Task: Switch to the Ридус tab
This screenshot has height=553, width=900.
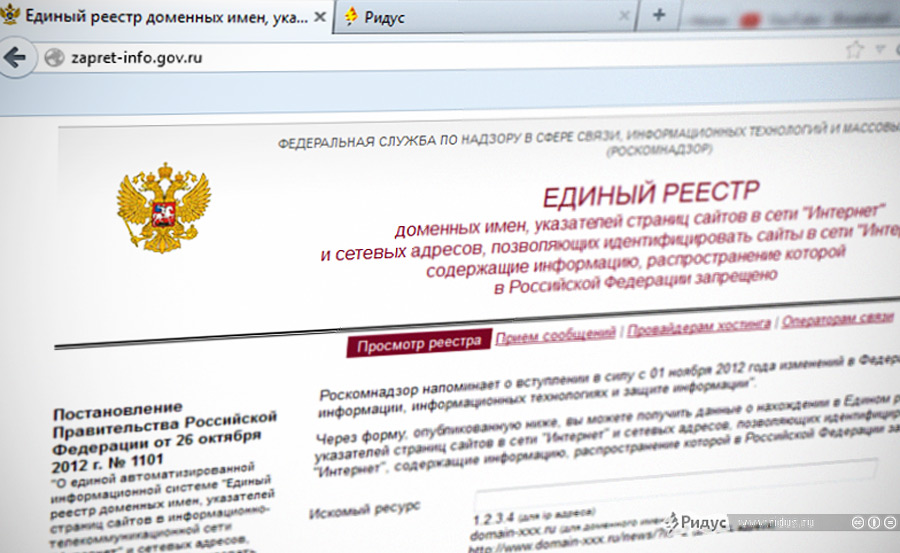Action: pyautogui.click(x=486, y=17)
